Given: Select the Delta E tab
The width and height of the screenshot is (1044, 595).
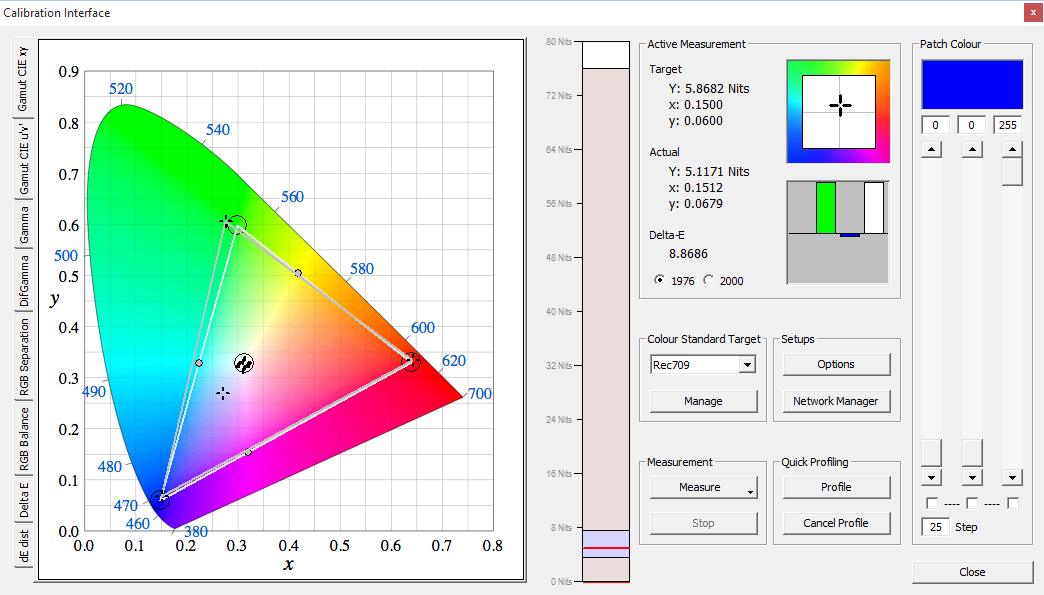Looking at the screenshot, I should point(23,500).
